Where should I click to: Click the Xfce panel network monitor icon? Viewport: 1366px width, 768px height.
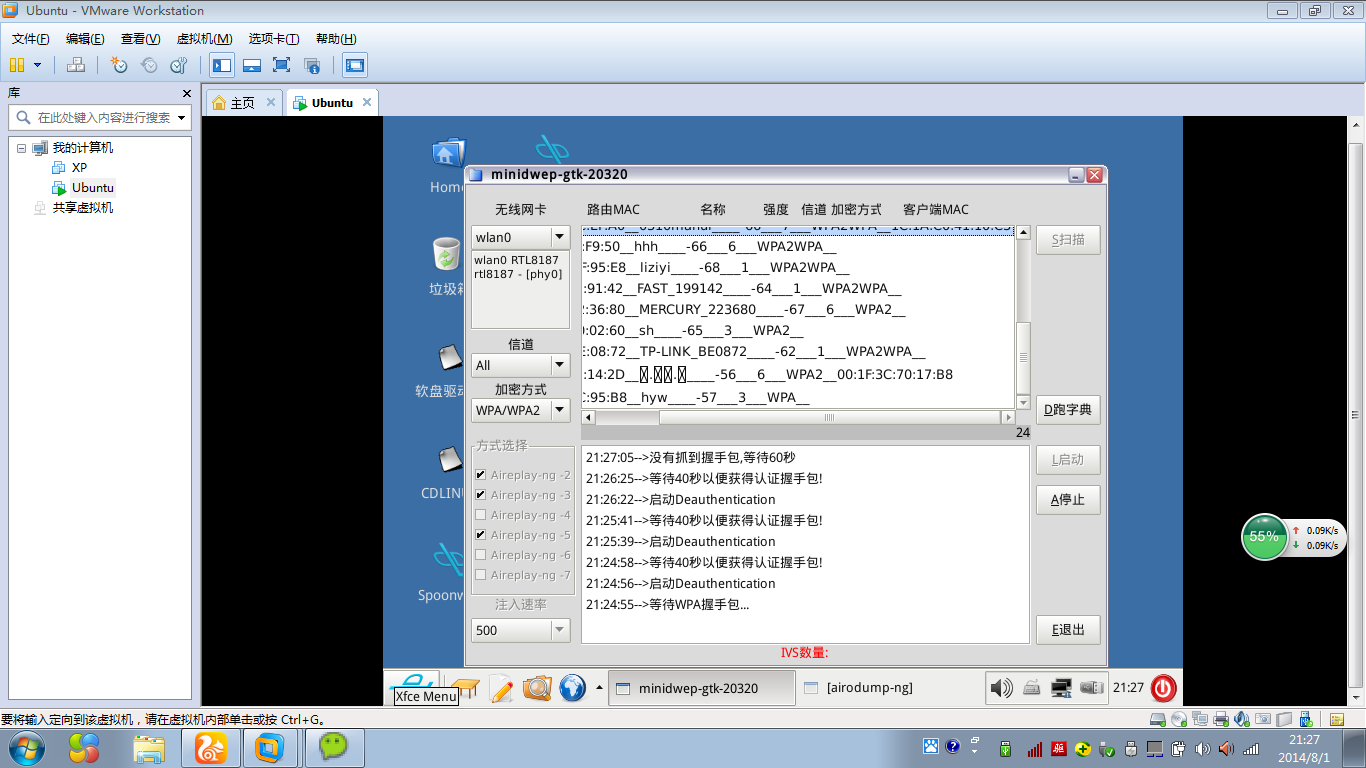pyautogui.click(x=1063, y=688)
